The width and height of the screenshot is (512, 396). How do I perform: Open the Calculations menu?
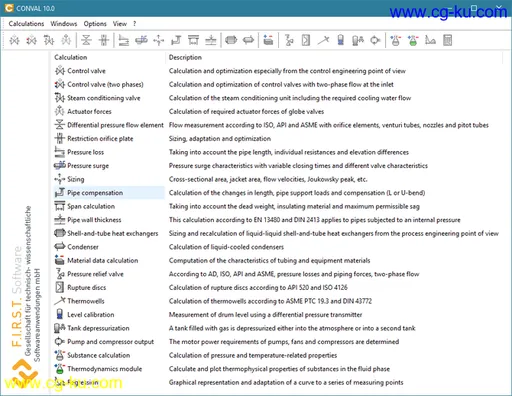26,24
